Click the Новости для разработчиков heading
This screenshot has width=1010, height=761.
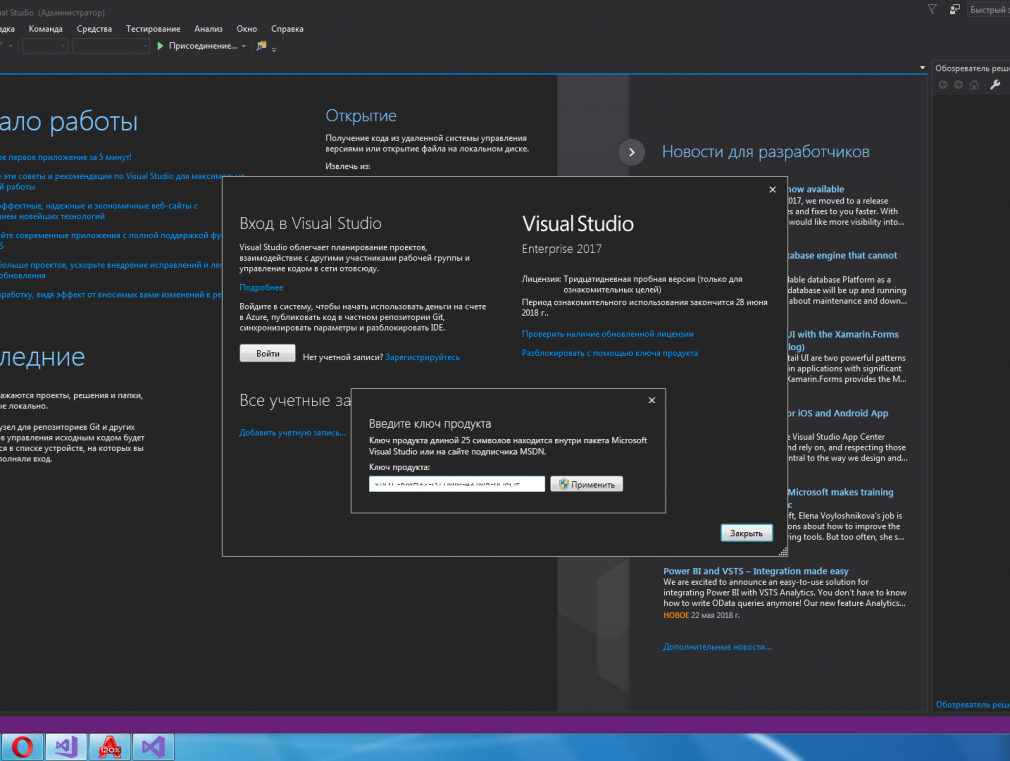click(766, 151)
